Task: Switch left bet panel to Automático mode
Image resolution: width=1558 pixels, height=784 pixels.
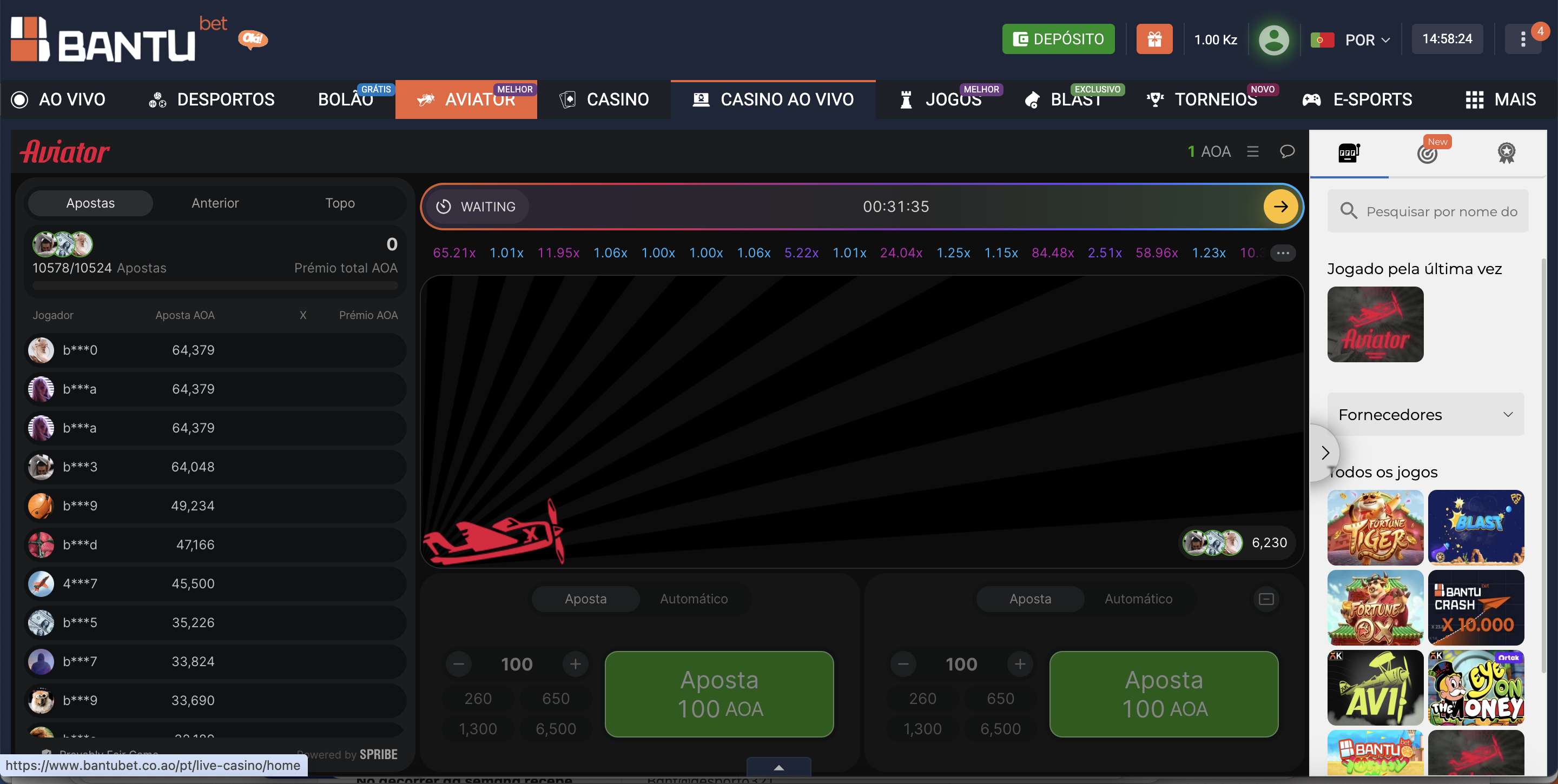Action: click(693, 599)
